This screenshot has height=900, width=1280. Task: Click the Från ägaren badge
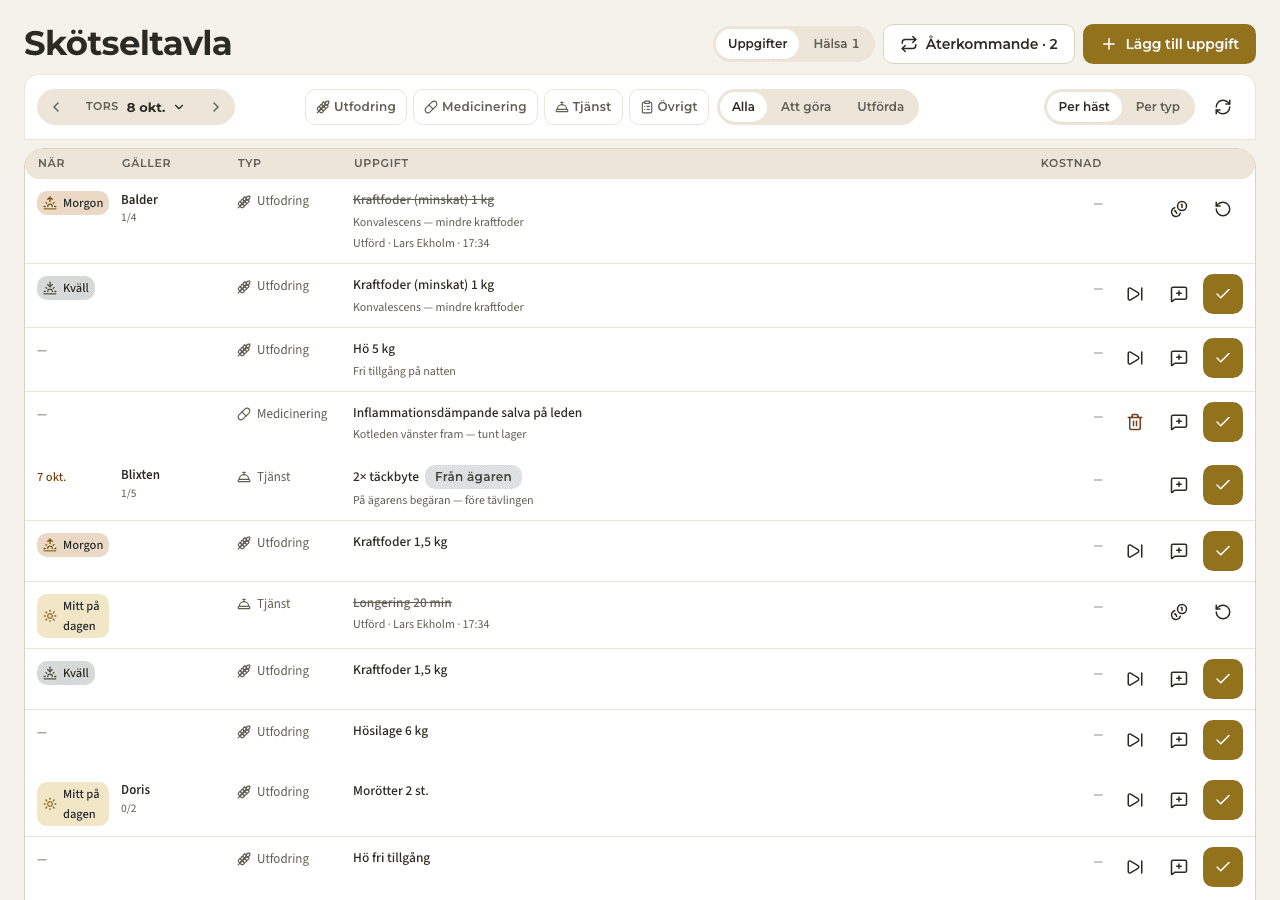473,477
